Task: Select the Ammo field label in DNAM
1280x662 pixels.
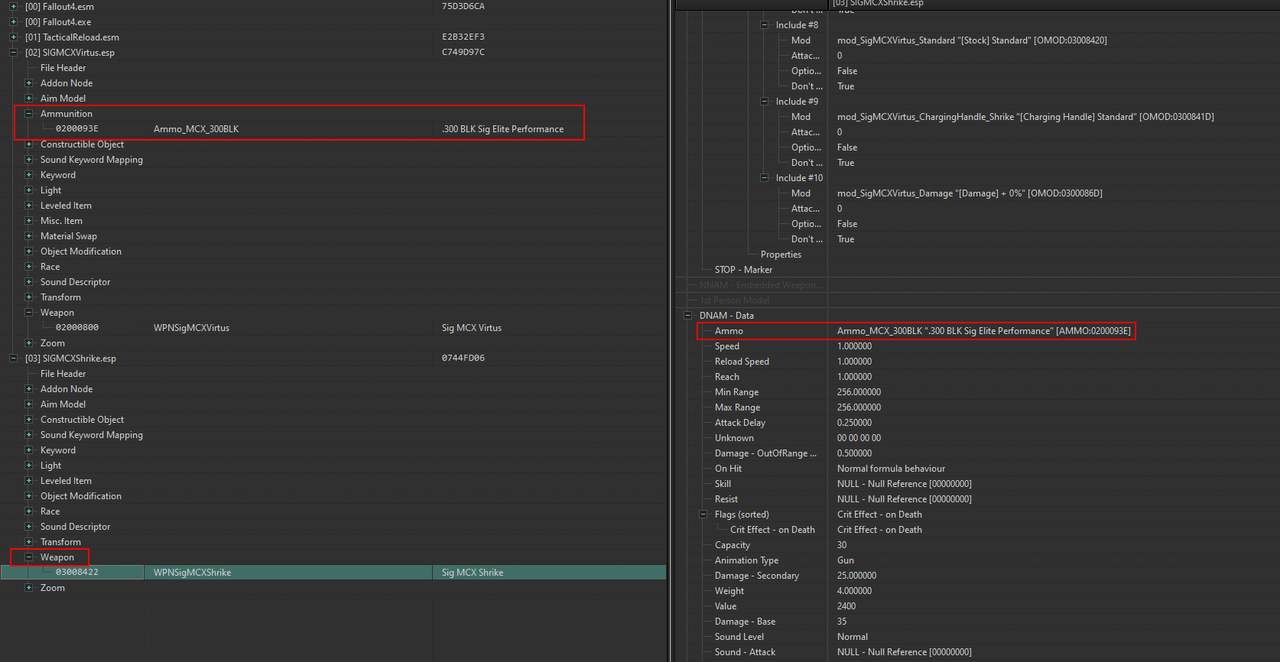Action: point(728,331)
